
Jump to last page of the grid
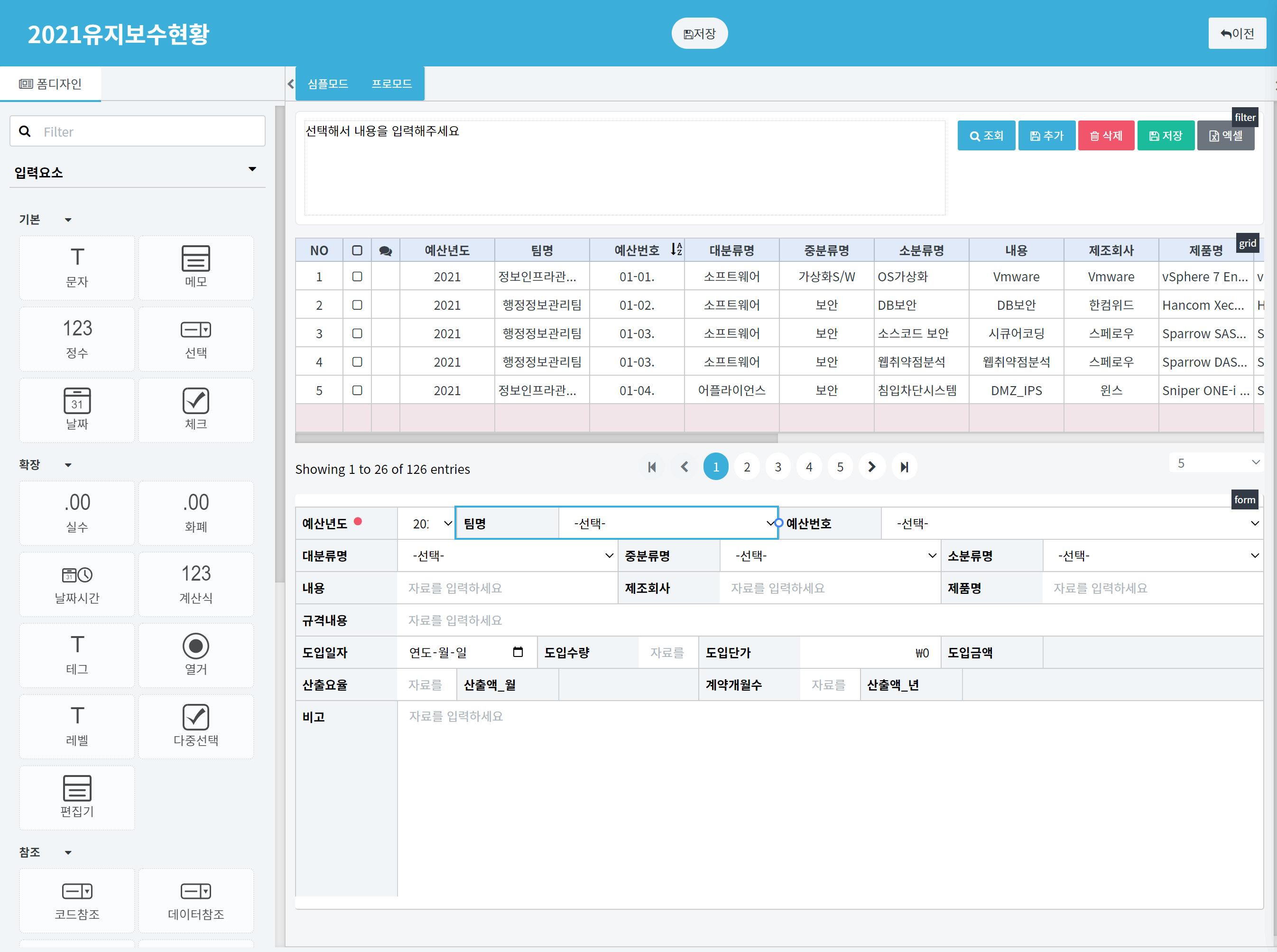click(904, 467)
